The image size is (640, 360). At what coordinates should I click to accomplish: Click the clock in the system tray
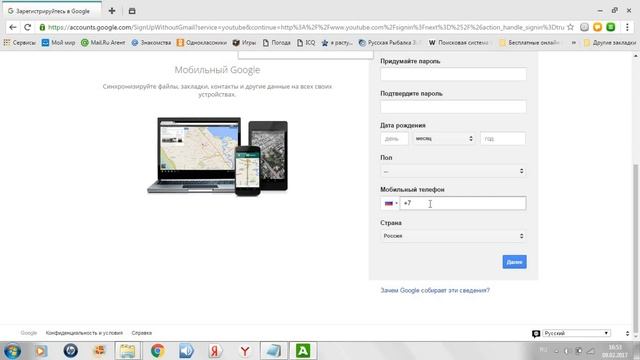615,351
